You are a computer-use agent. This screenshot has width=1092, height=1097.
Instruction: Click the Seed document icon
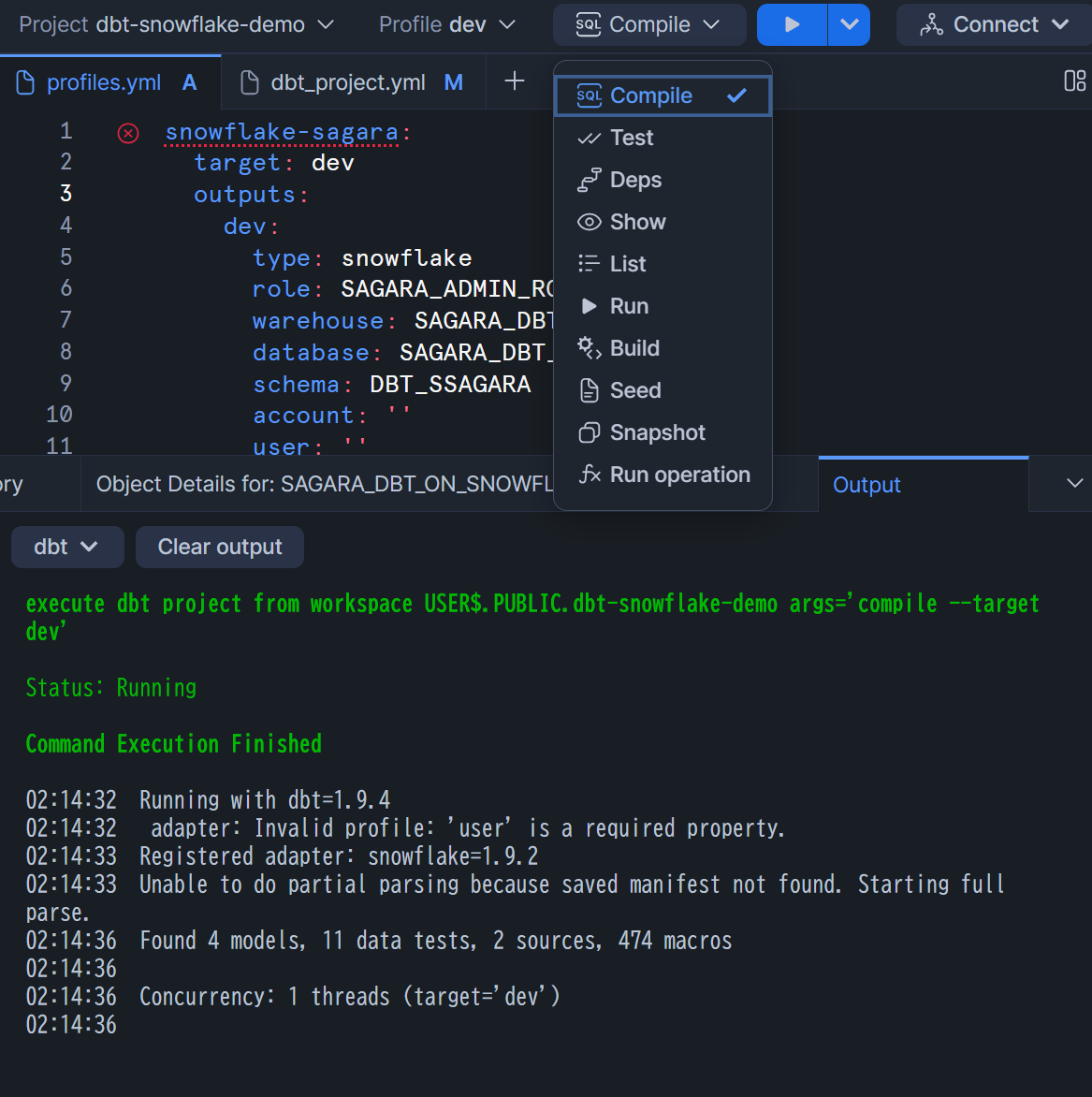589,390
